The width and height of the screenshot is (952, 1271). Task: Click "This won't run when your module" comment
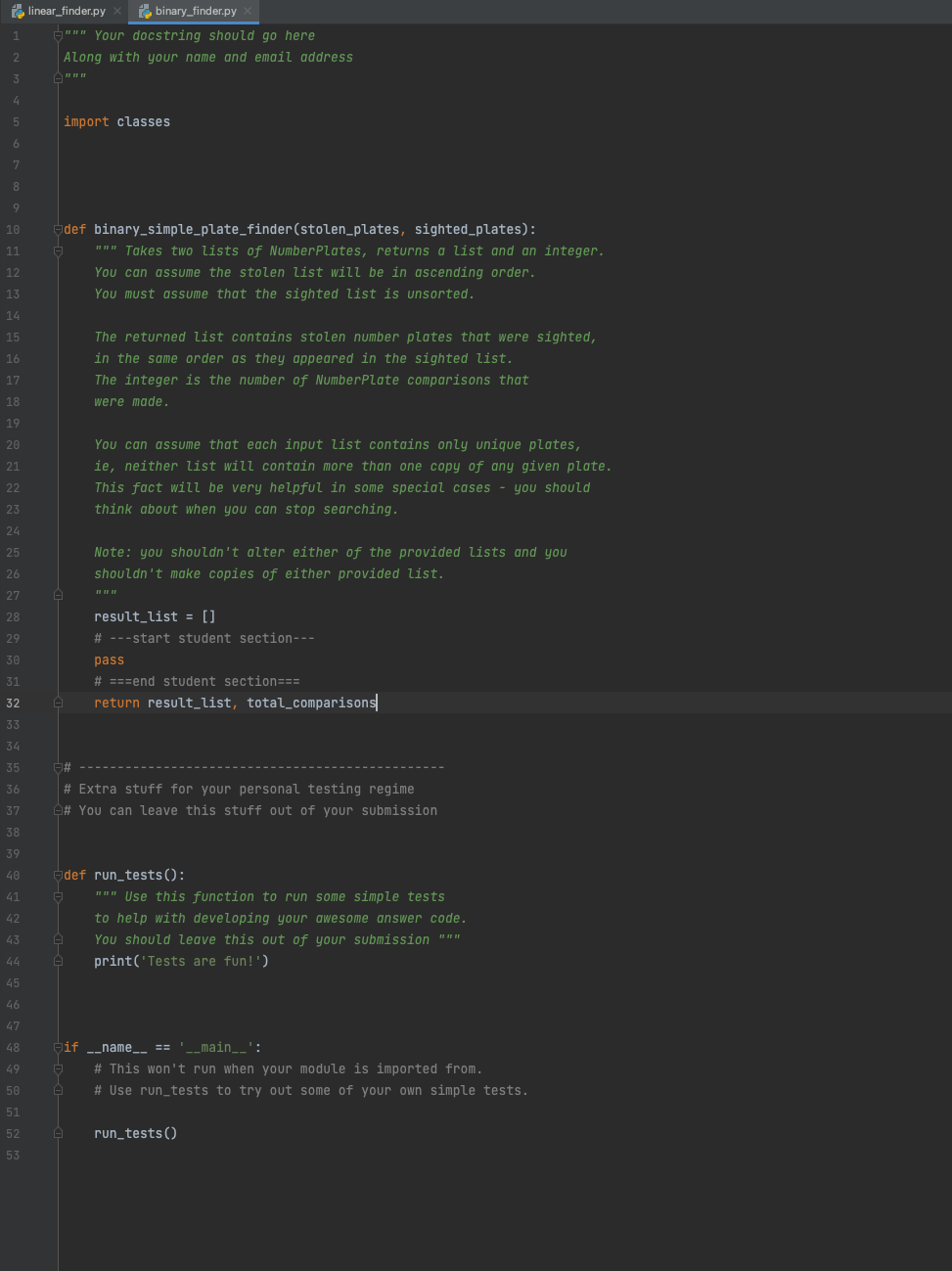point(289,1069)
